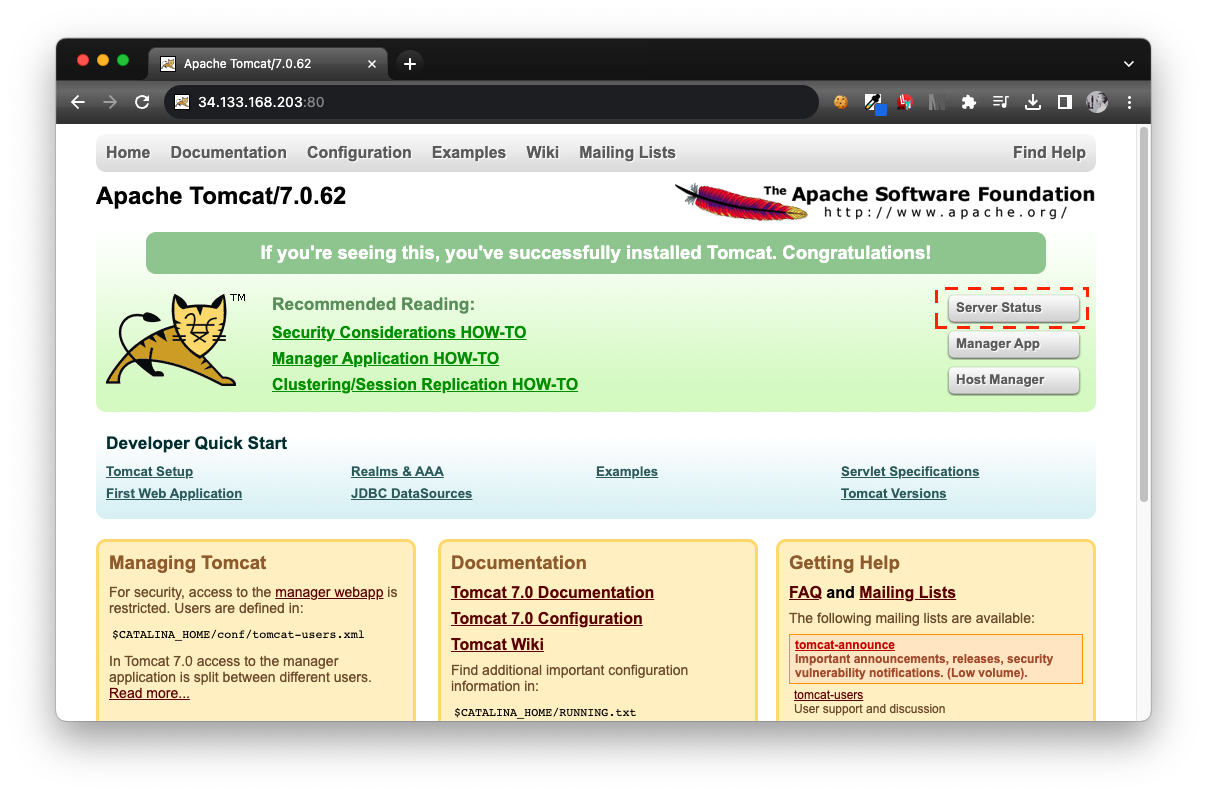Click the Apache Tomcat/7.0.62 page heading
This screenshot has width=1207, height=795.
pyautogui.click(x=221, y=197)
